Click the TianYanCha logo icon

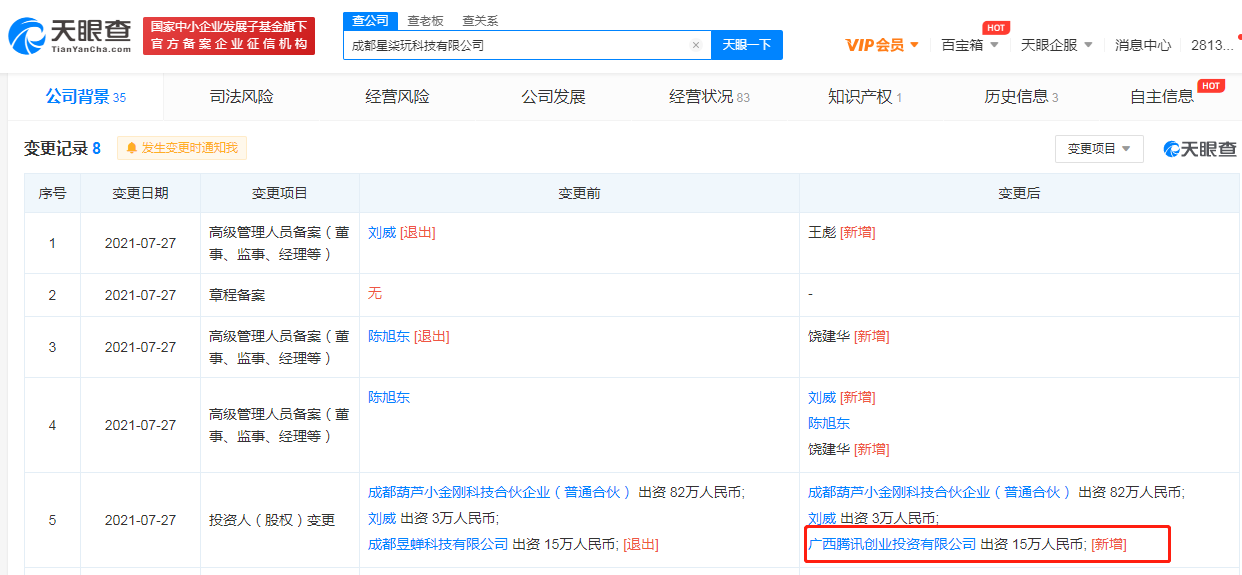click(x=27, y=35)
